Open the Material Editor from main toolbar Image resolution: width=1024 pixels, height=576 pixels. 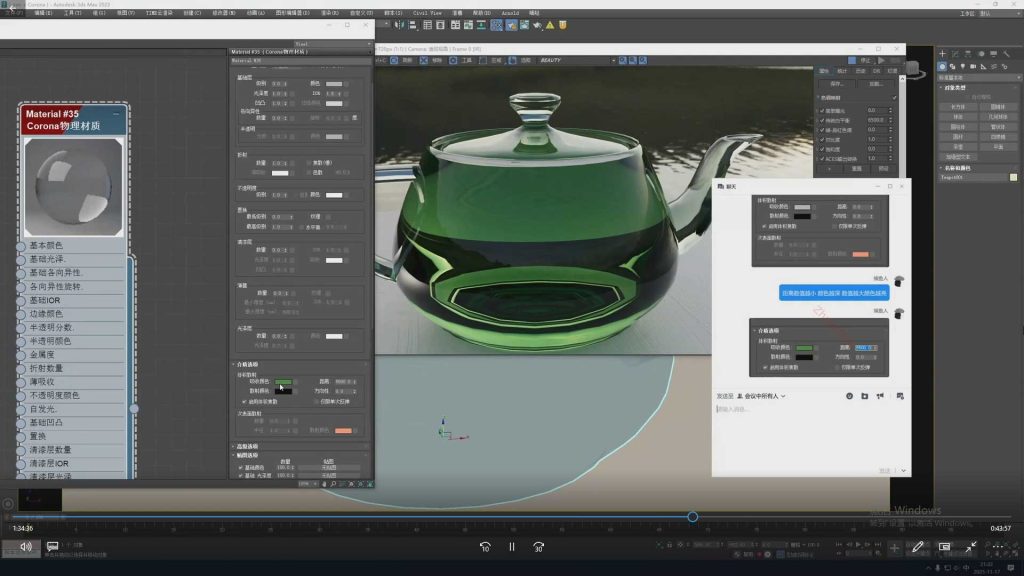click(497, 25)
